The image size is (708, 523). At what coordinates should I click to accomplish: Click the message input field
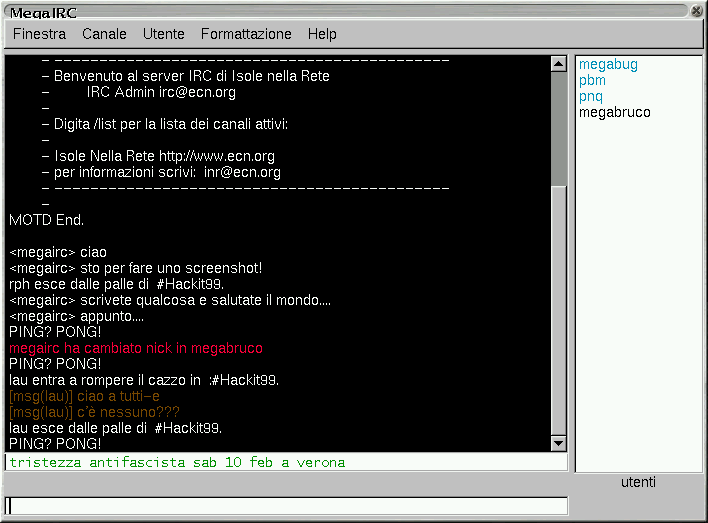point(286,505)
